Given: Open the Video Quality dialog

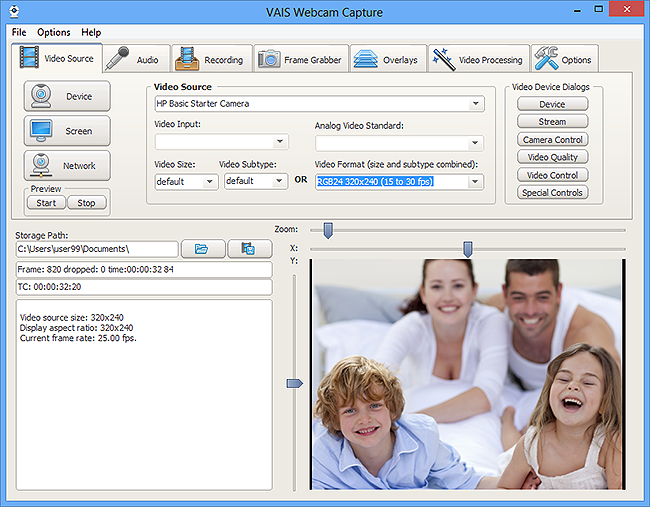Looking at the screenshot, I should (x=552, y=157).
